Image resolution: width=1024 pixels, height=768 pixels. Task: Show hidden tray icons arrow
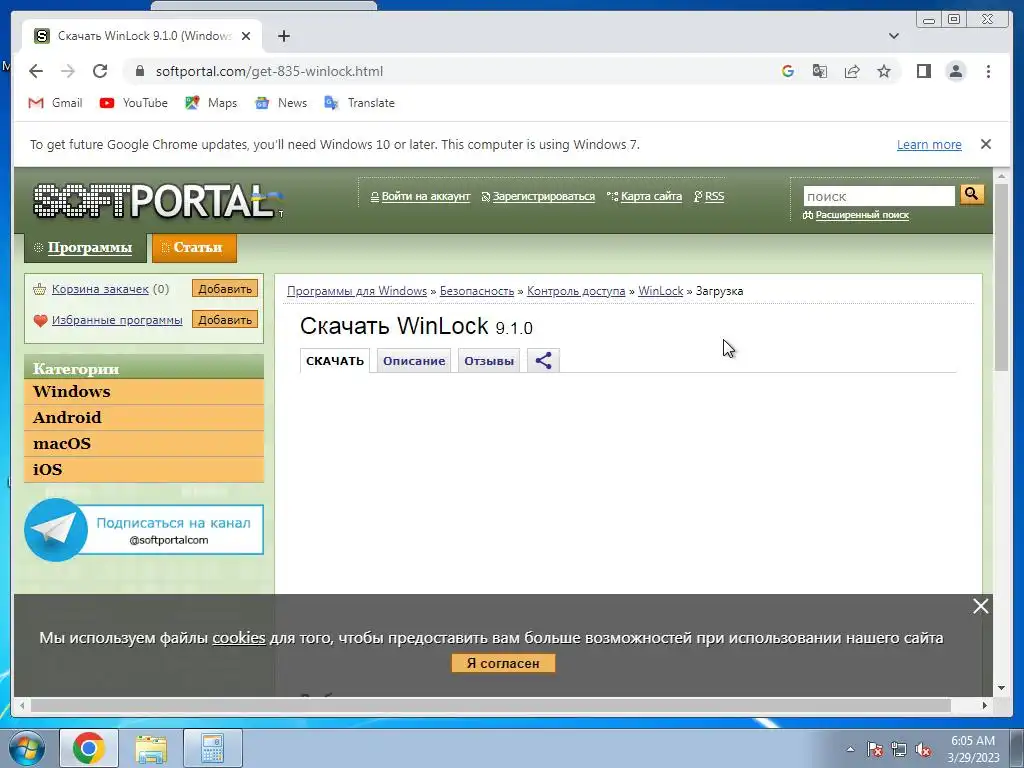tap(850, 749)
